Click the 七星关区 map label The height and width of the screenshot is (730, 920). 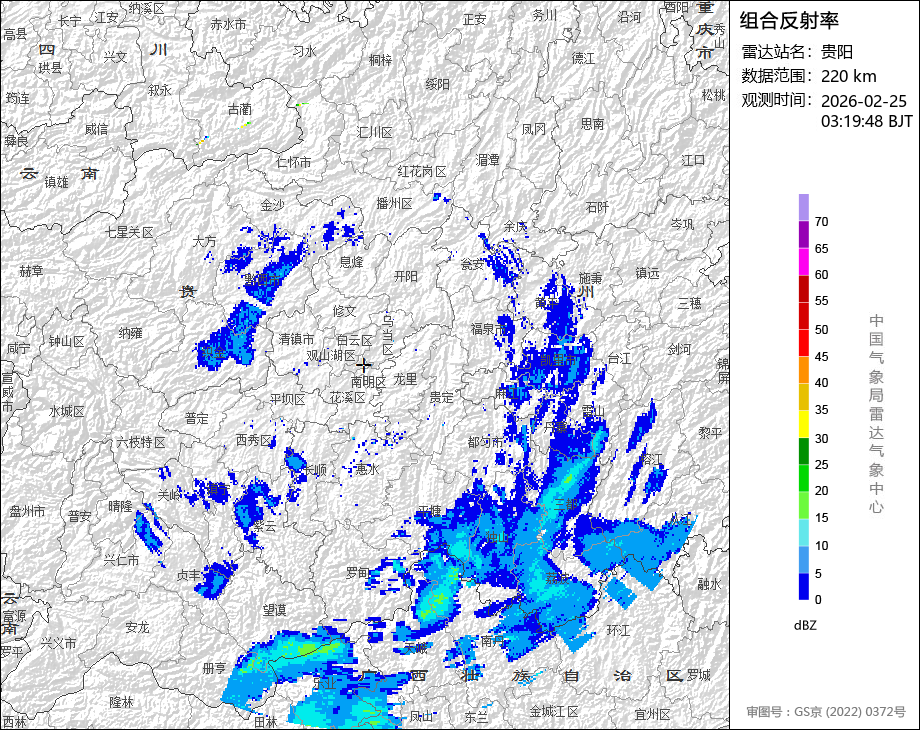click(129, 232)
